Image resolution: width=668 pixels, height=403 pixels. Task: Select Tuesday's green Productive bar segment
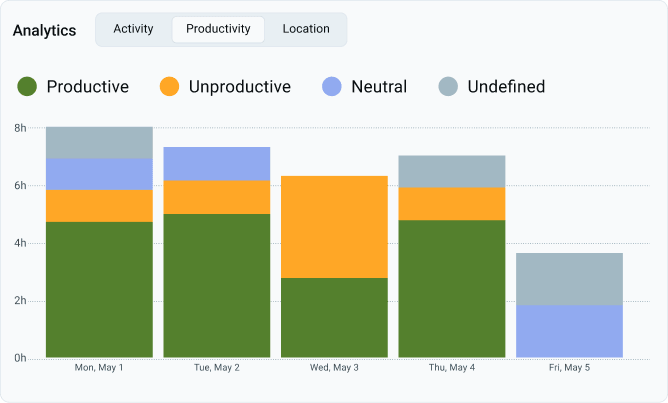click(217, 285)
